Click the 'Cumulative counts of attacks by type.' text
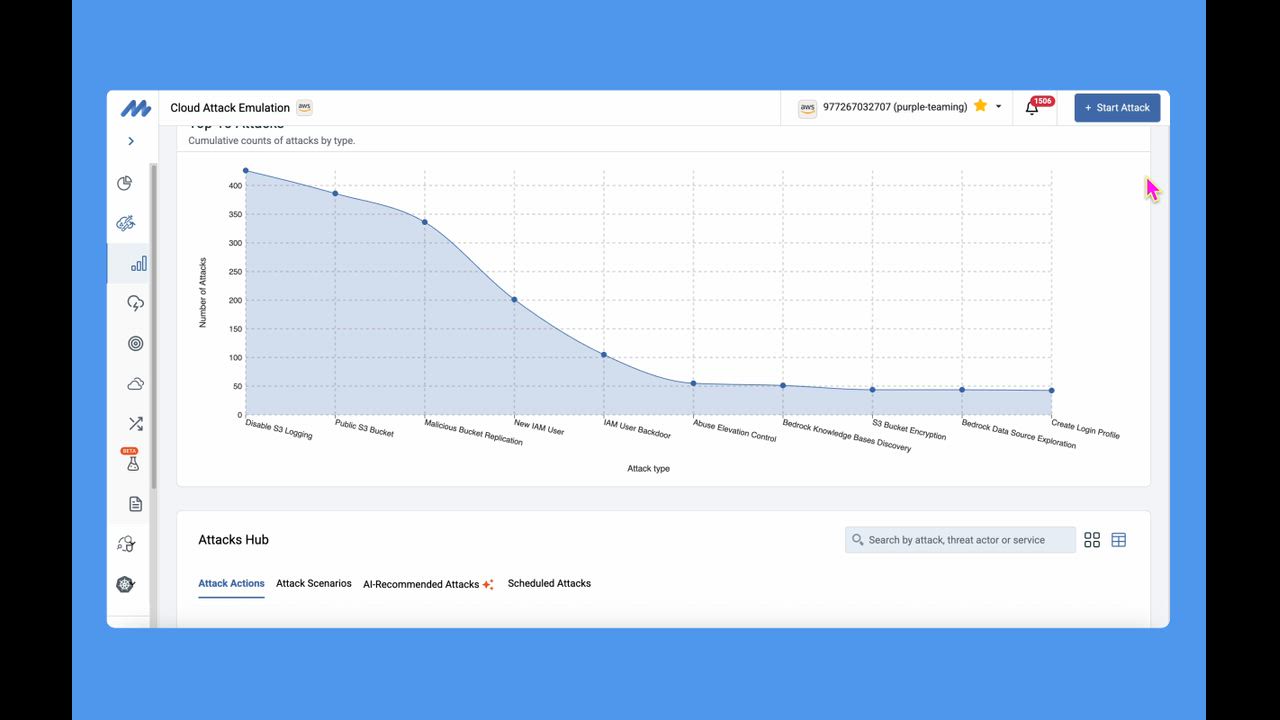Screen dimensions: 1280x720 pos(272,141)
